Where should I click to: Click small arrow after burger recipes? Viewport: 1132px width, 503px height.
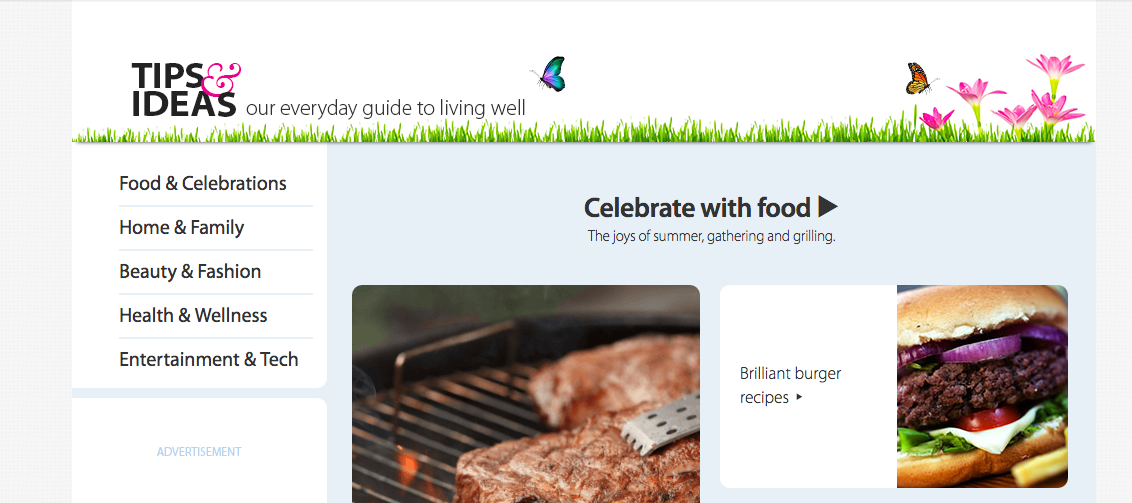tap(799, 397)
